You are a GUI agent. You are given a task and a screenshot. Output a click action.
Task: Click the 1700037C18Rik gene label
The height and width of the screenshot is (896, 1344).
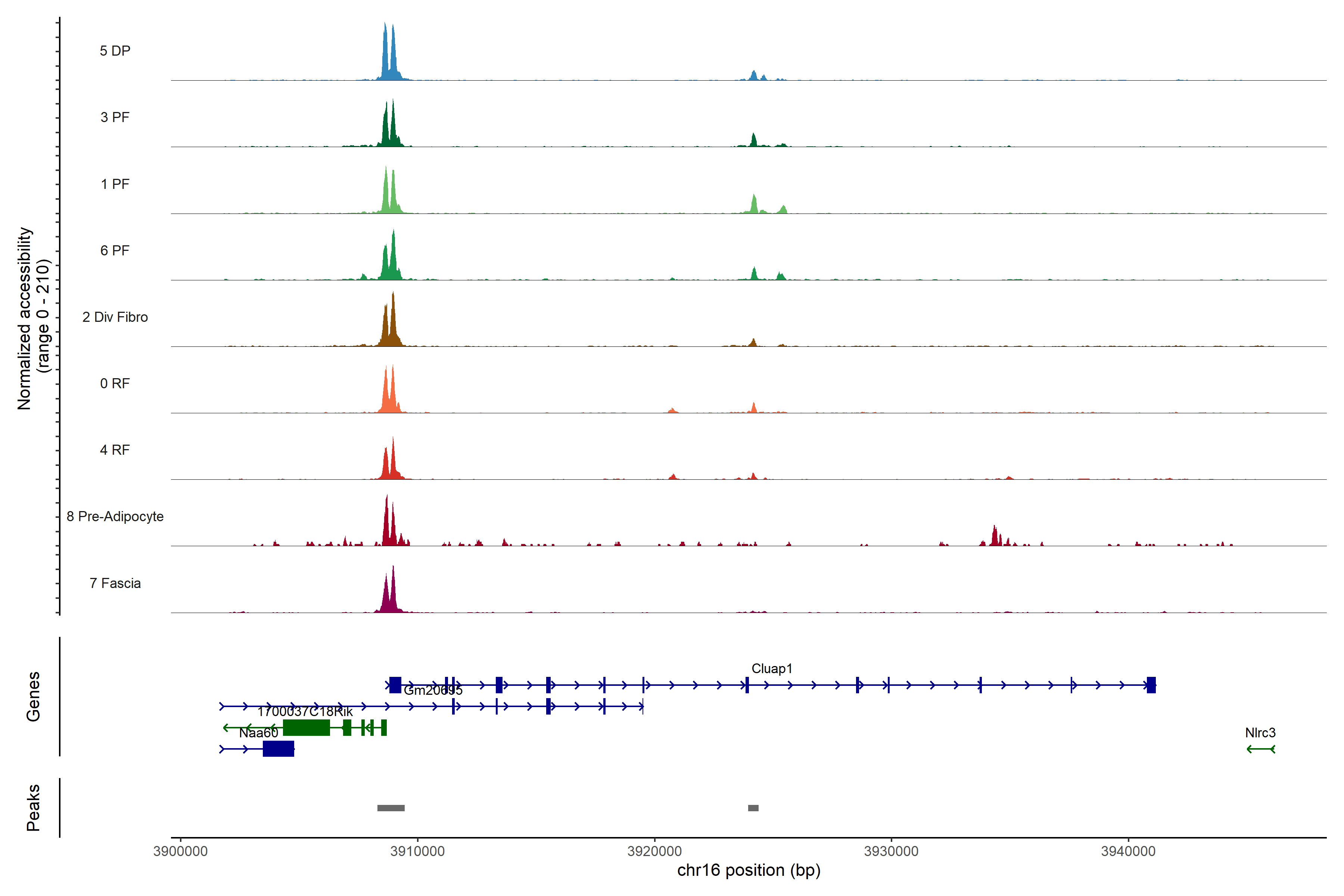(305, 712)
